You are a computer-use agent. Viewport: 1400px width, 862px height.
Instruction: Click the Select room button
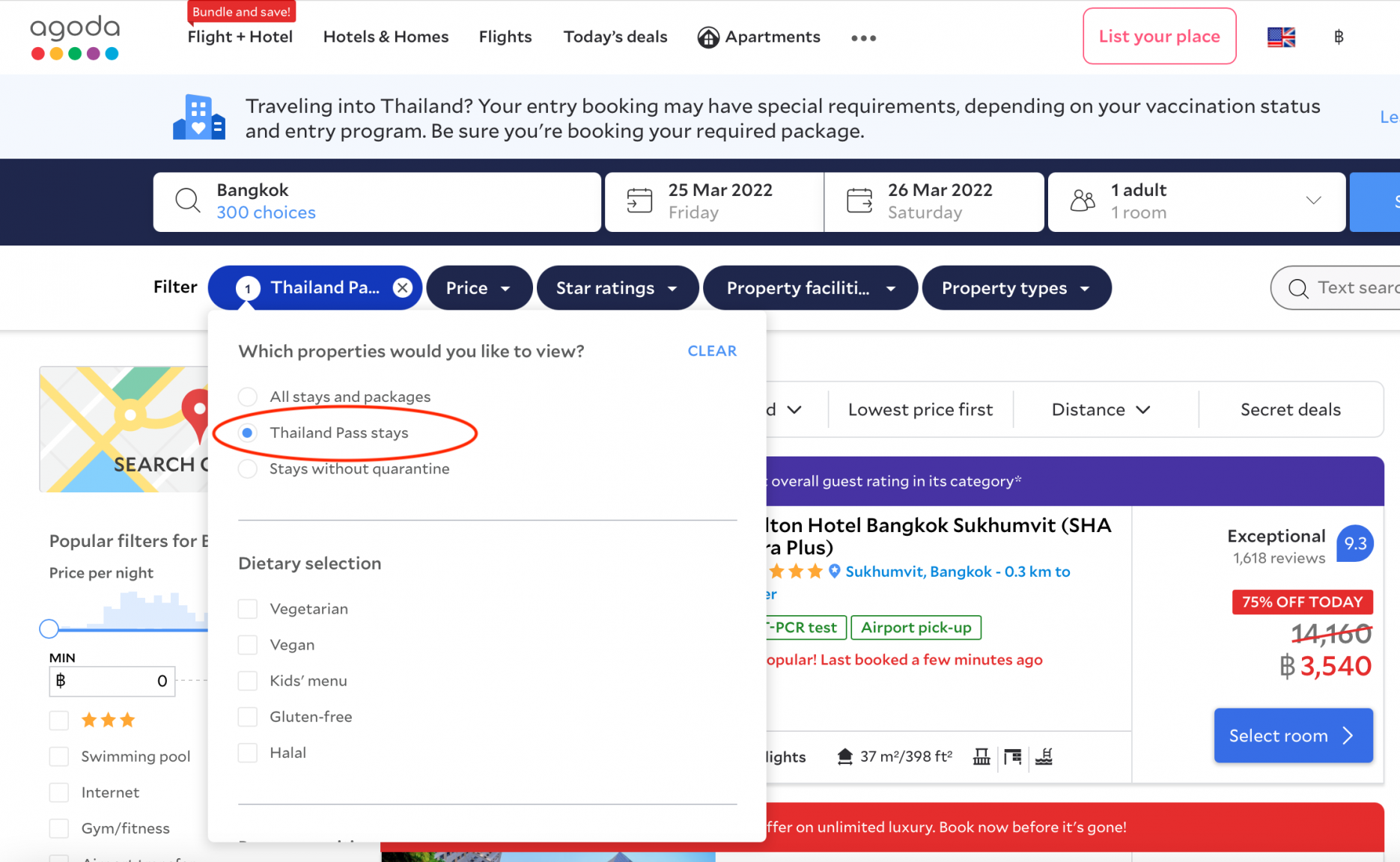pos(1293,736)
